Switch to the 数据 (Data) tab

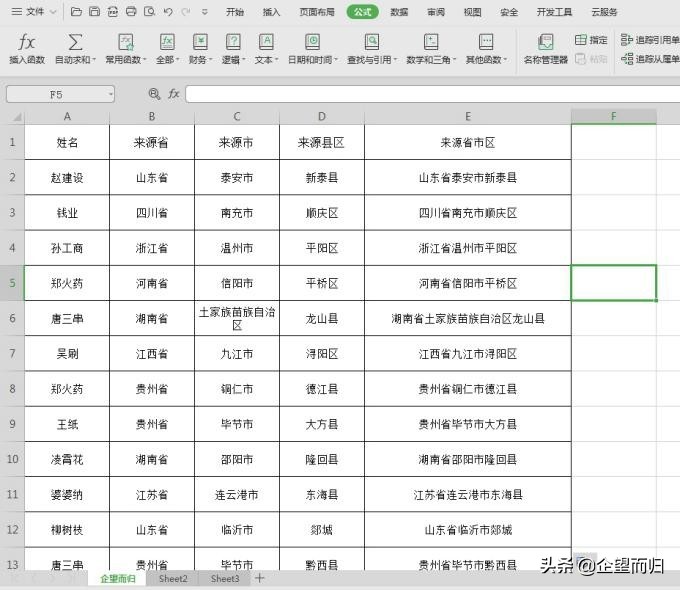pos(399,12)
